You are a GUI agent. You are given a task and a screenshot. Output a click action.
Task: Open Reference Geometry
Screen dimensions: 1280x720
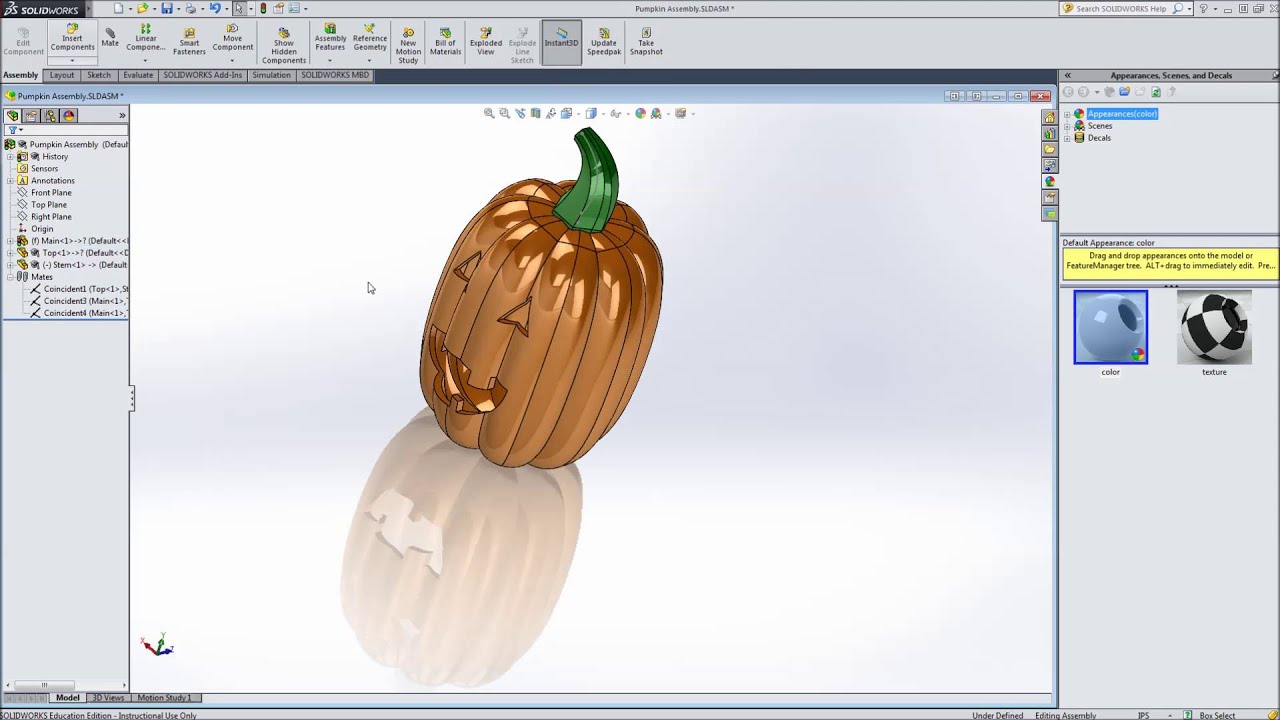pos(370,38)
